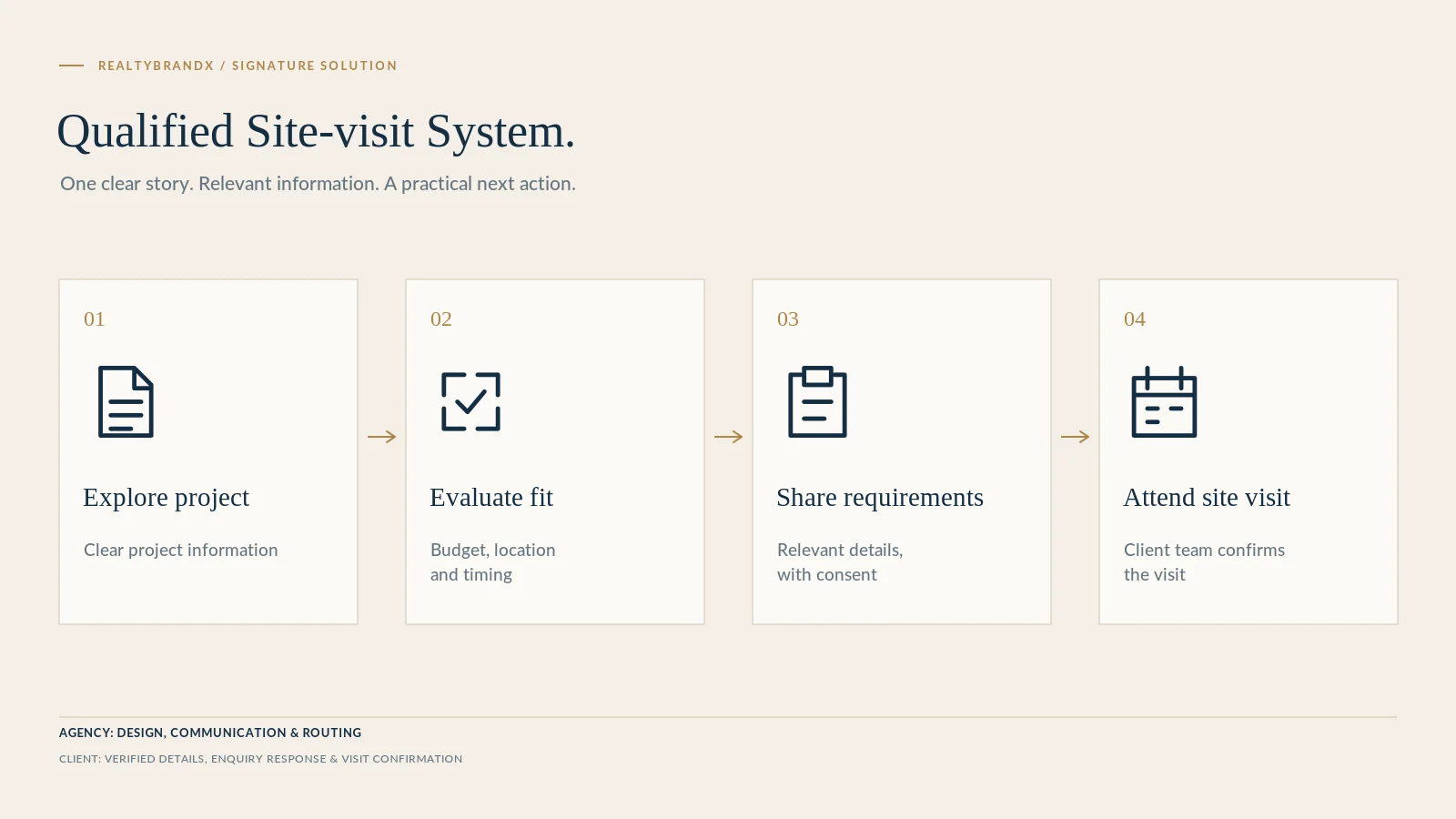Click the calendar icon above Attend site visit
The image size is (1456, 819).
pos(1164,401)
